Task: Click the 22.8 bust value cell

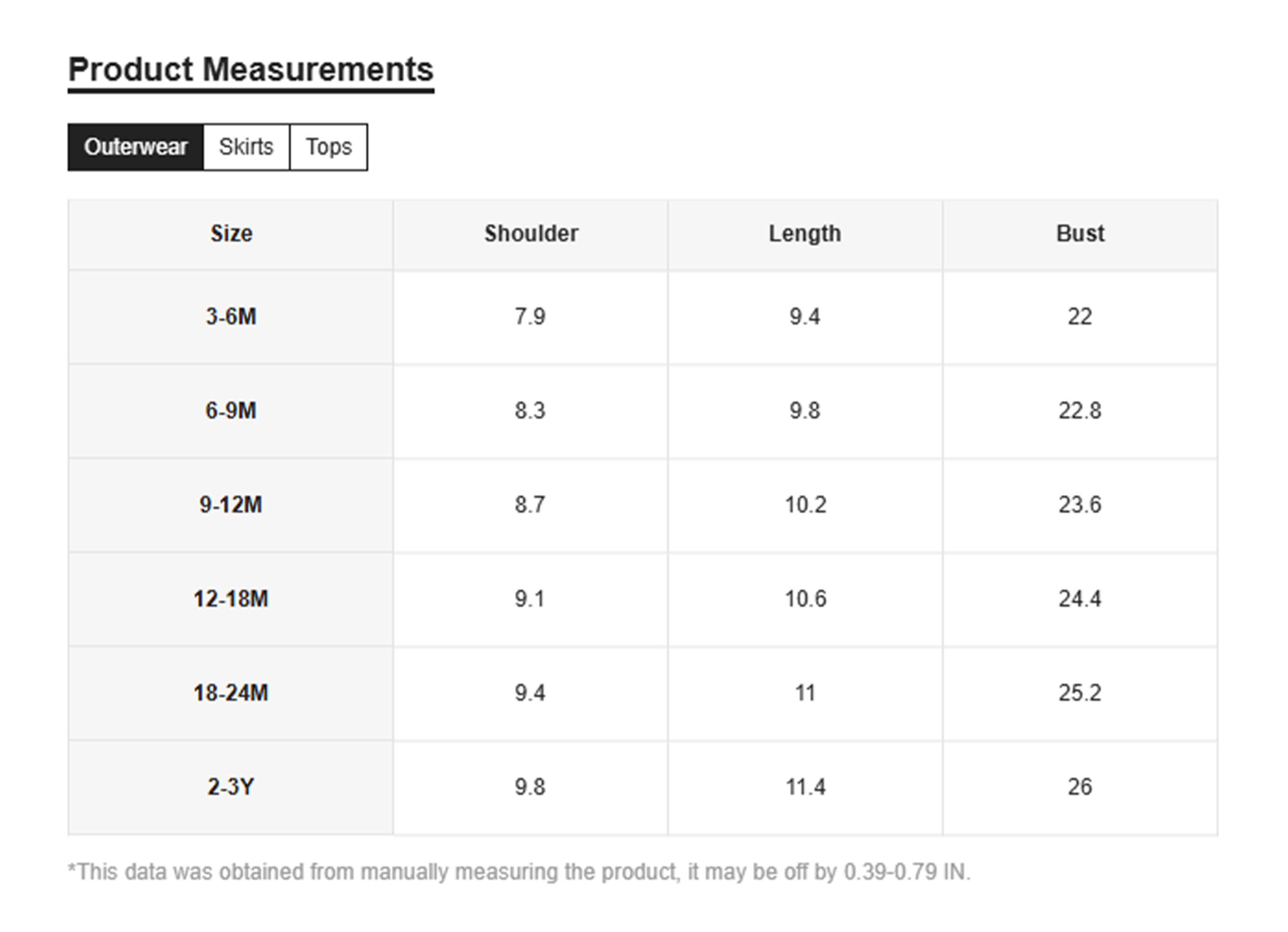Action: pyautogui.click(x=1080, y=411)
